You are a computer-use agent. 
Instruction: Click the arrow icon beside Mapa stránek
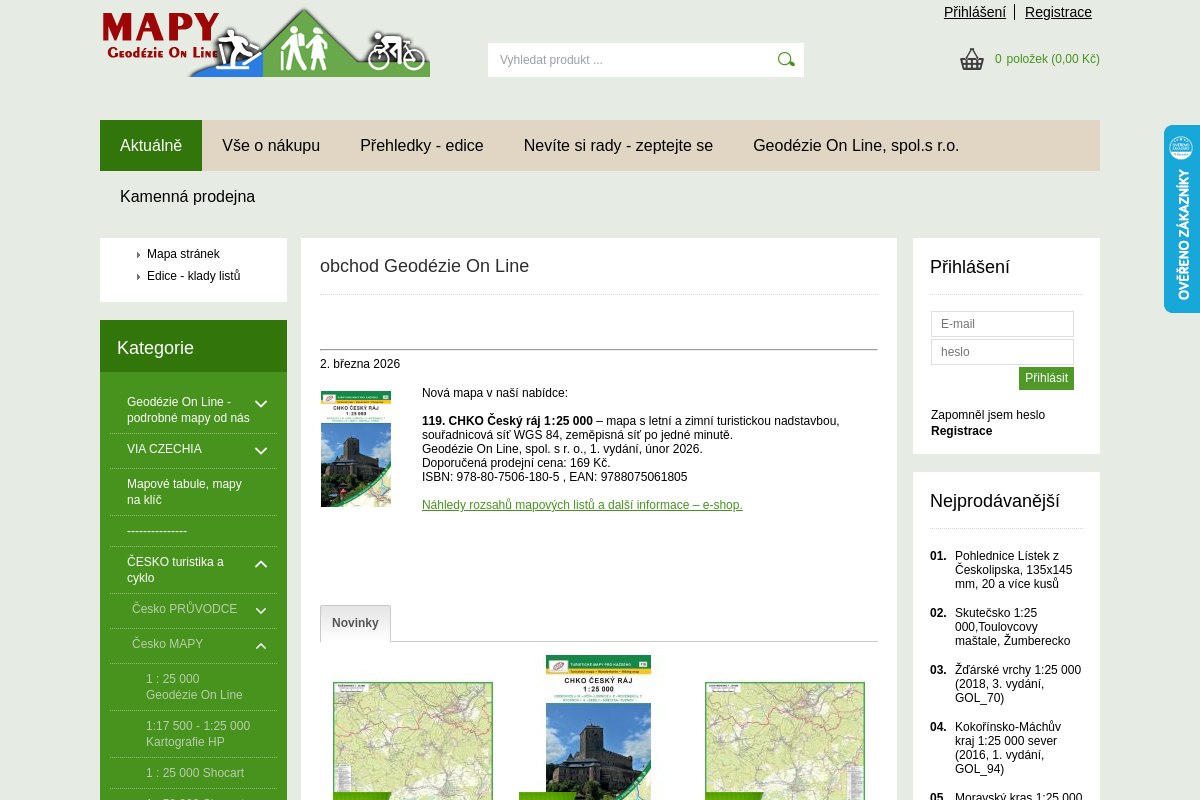(139, 254)
